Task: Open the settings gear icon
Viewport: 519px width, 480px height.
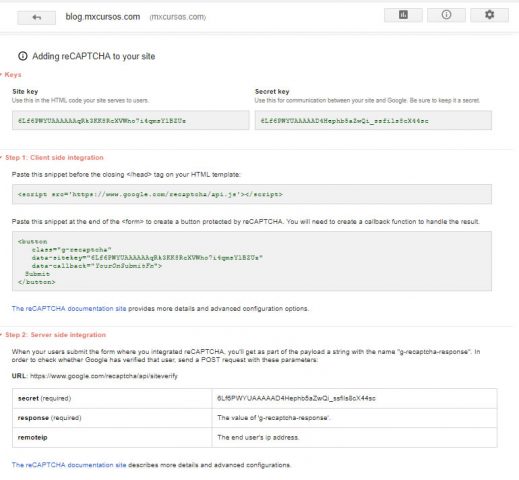Action: click(x=489, y=15)
